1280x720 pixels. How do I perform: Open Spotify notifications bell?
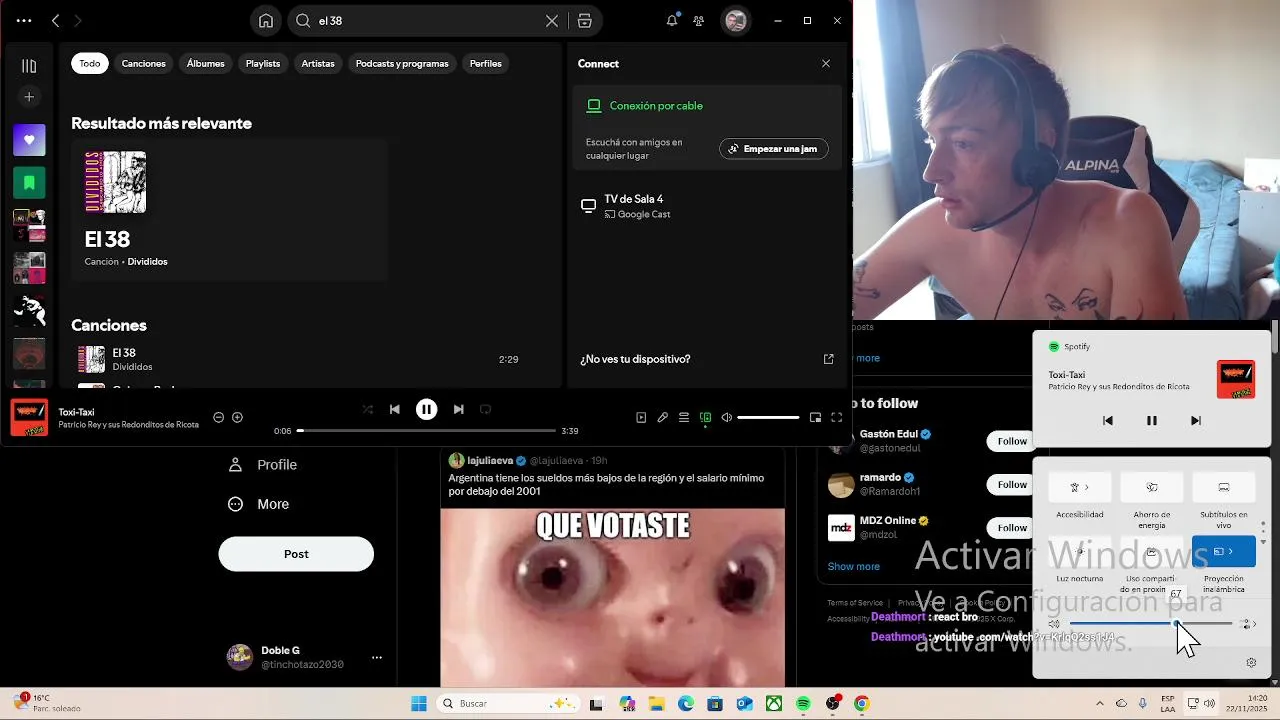(672, 21)
